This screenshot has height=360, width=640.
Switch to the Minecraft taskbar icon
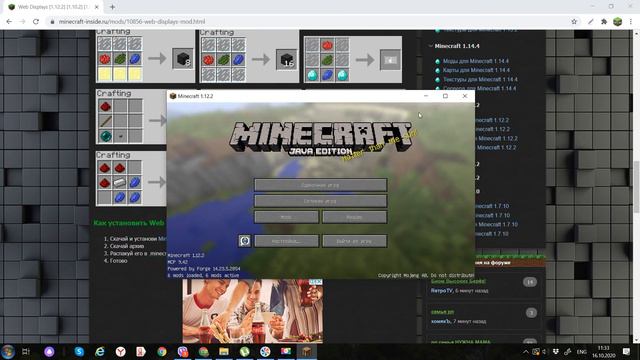(x=307, y=351)
